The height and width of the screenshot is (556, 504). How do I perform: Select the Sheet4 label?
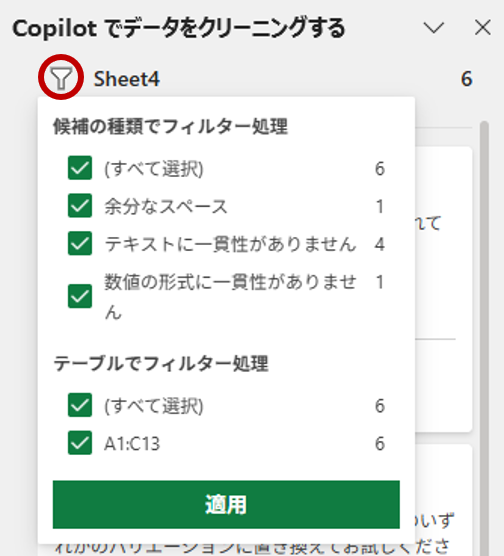click(x=127, y=79)
